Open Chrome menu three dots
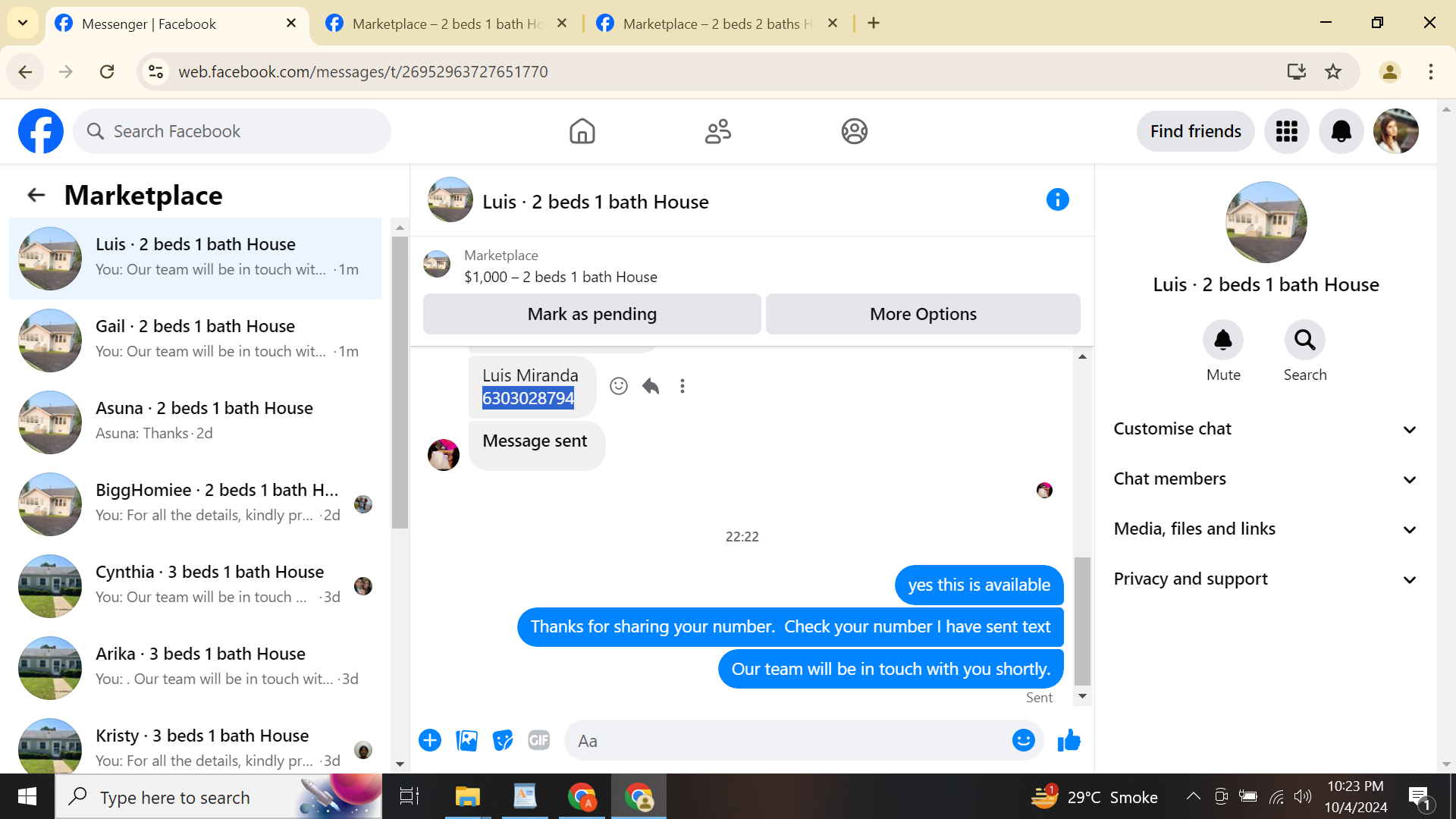This screenshot has height=819, width=1456. click(1430, 71)
